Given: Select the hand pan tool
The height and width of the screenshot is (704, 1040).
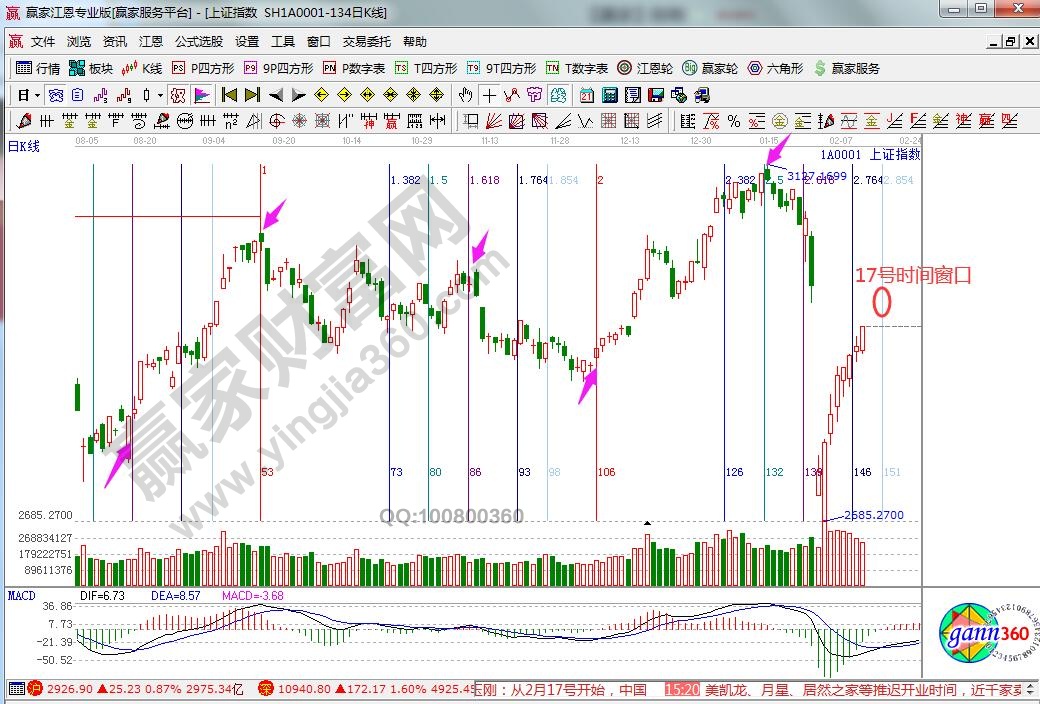Looking at the screenshot, I should pos(465,95).
